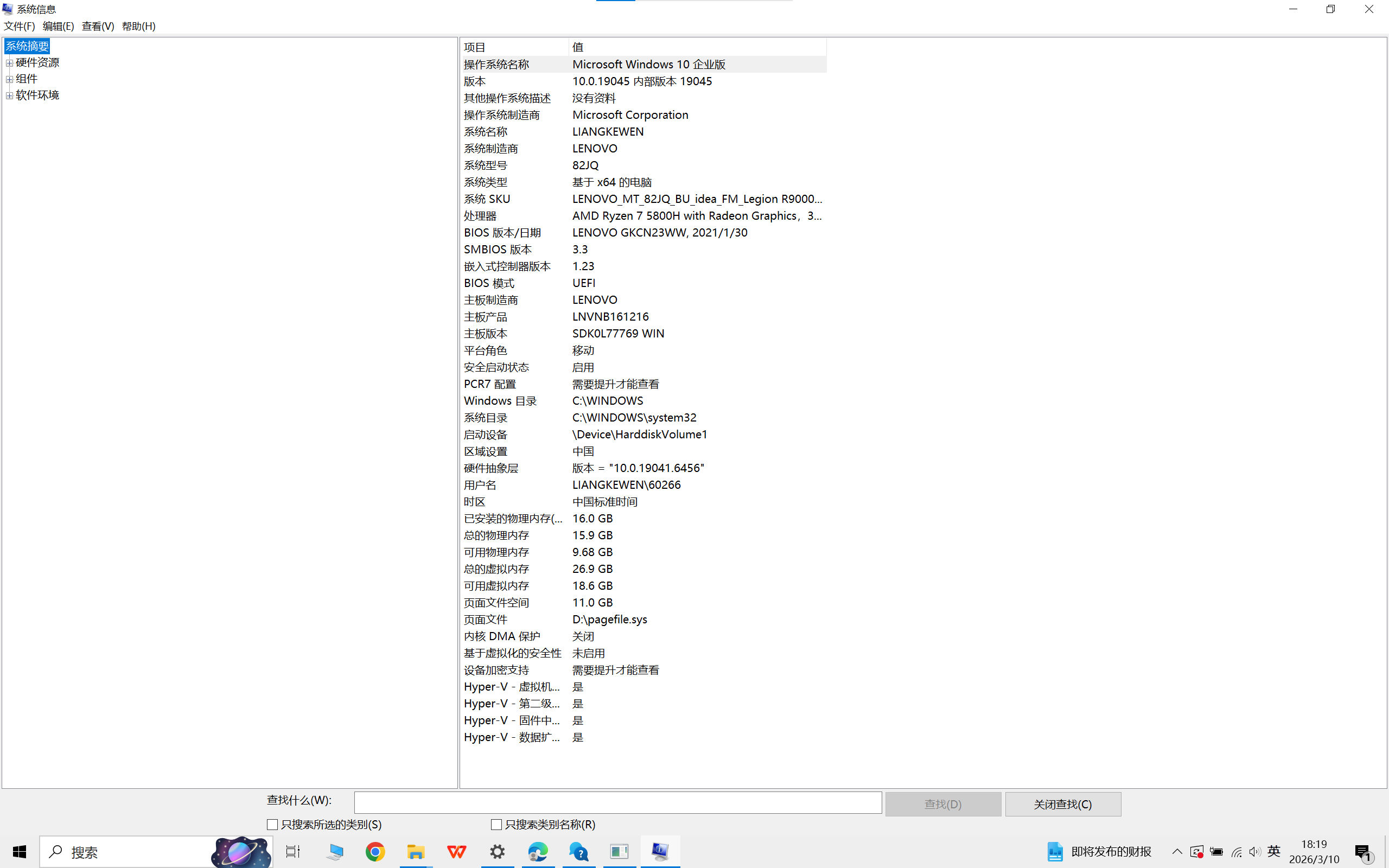Open the Settings gear in the taskbar
1389x868 pixels.
[x=497, y=852]
